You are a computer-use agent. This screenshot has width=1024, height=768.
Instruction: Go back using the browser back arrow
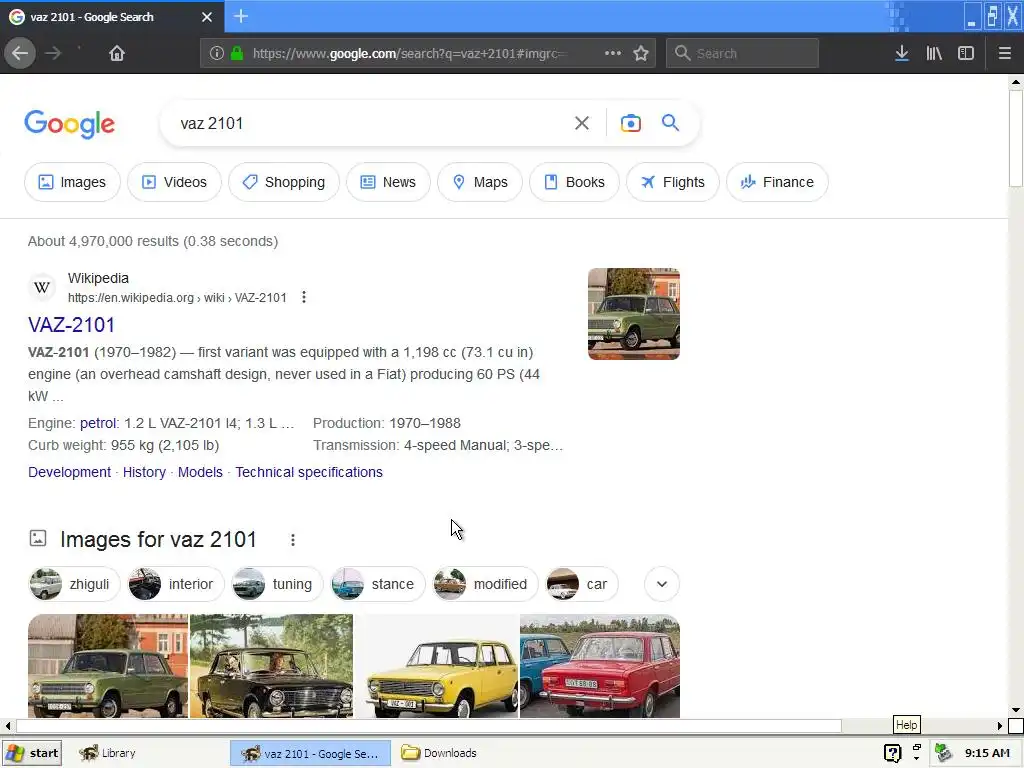(x=20, y=53)
